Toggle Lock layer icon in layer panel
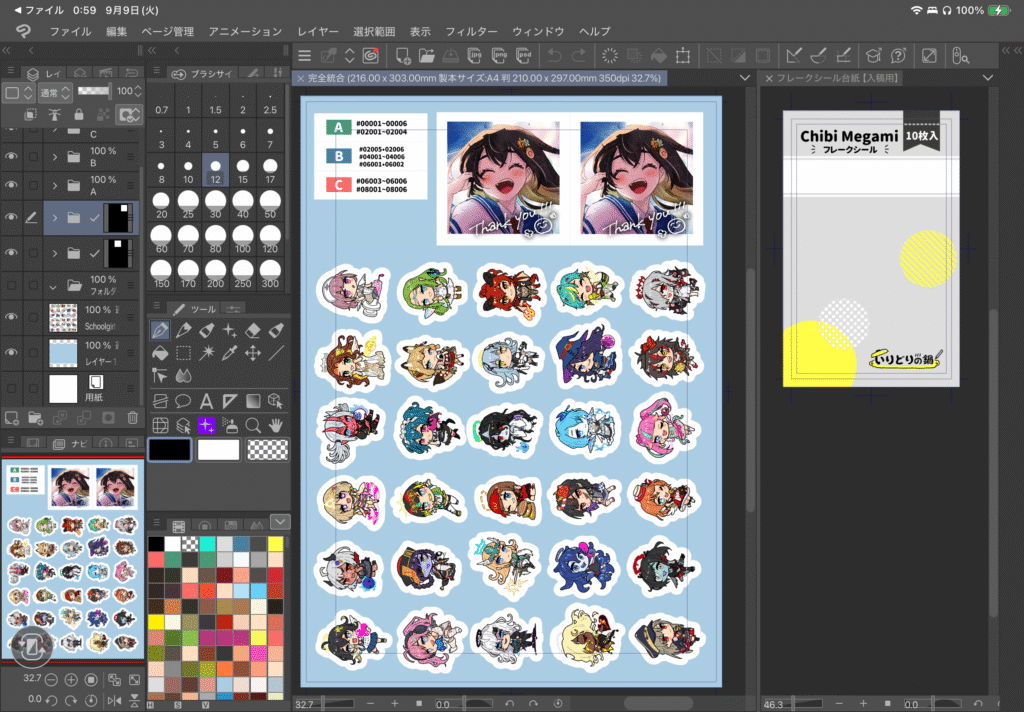Screen dimensions: 1024x712 pos(79,115)
